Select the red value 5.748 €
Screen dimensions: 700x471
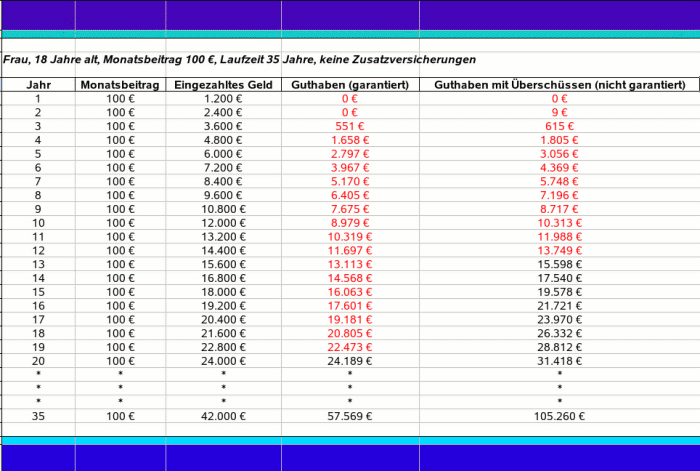559,182
